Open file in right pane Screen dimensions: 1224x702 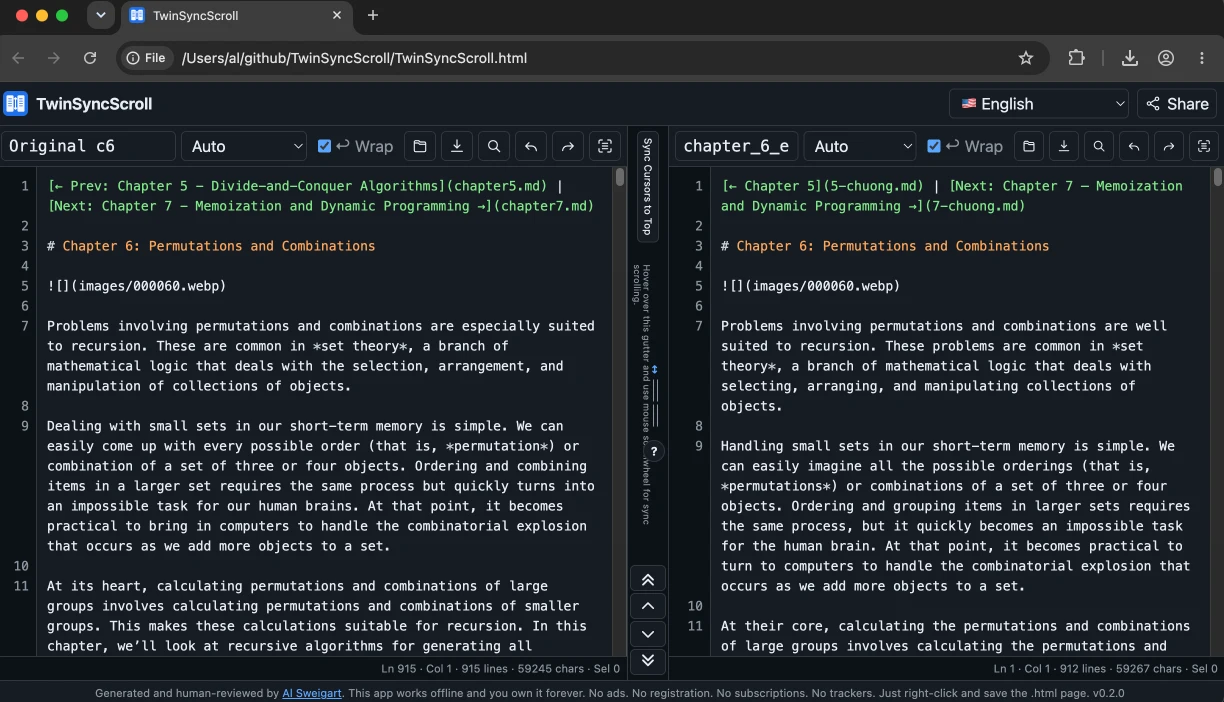click(1028, 146)
